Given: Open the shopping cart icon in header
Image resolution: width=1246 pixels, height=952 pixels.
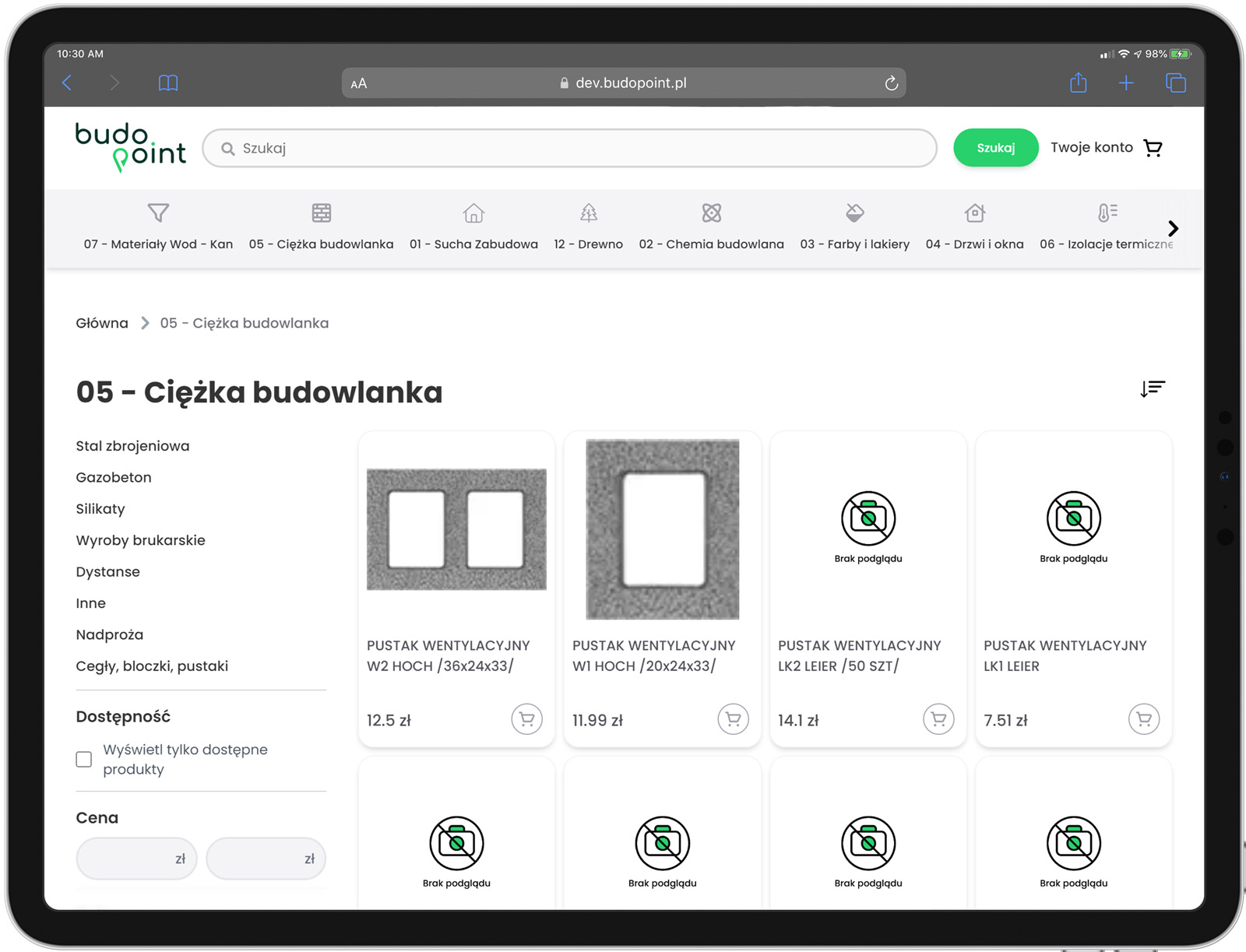Looking at the screenshot, I should pyautogui.click(x=1153, y=148).
